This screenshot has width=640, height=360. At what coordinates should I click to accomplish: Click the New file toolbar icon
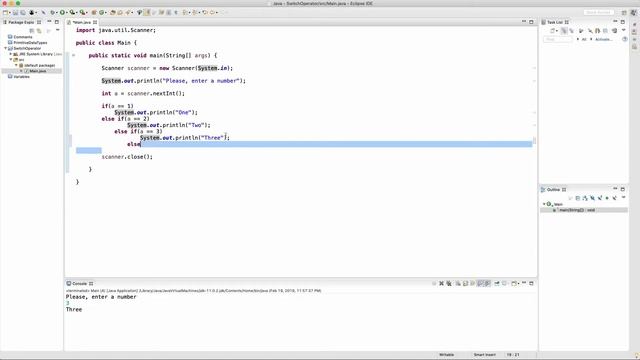(5, 13)
